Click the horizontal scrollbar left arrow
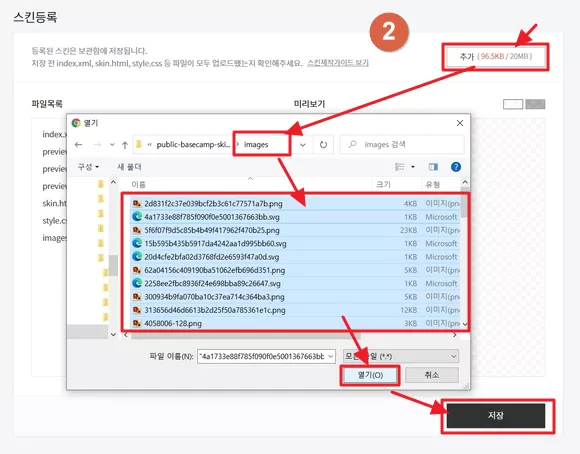This screenshot has width=580, height=454. 126,335
